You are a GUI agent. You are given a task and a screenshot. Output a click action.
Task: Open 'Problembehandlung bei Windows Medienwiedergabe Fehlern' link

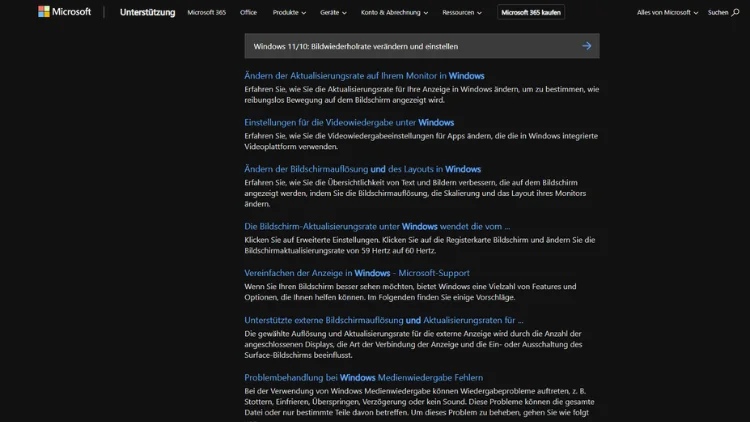pyautogui.click(x=364, y=378)
